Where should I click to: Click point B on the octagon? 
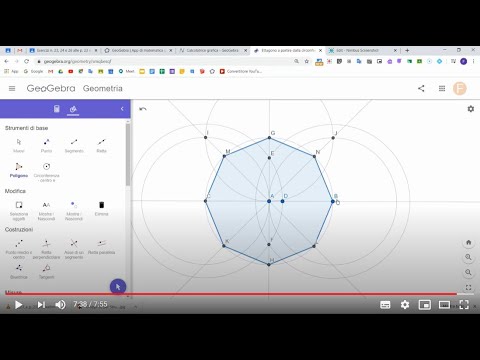click(x=333, y=201)
